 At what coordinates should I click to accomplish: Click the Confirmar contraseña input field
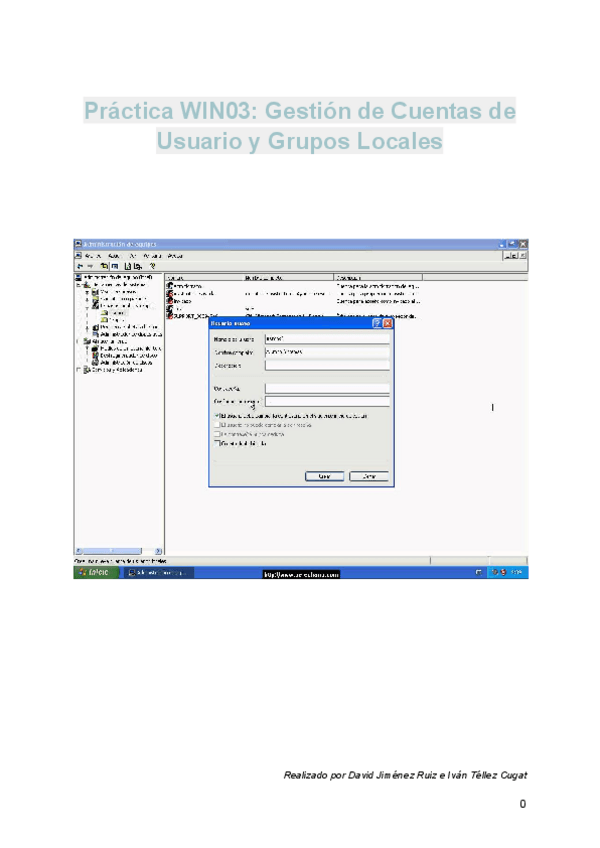coord(327,401)
